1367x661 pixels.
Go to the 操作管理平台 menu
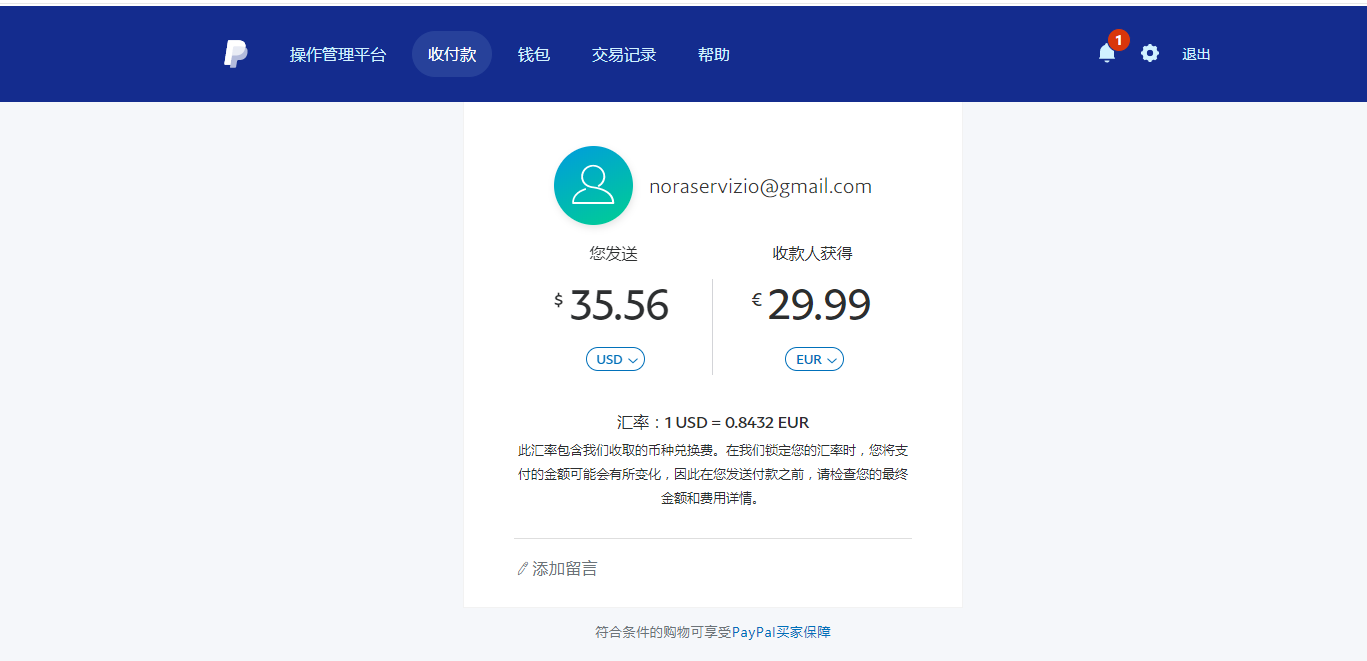coord(338,55)
